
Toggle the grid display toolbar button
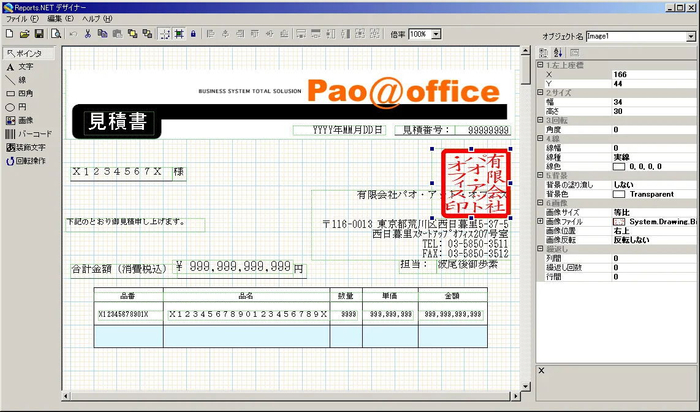point(164,34)
